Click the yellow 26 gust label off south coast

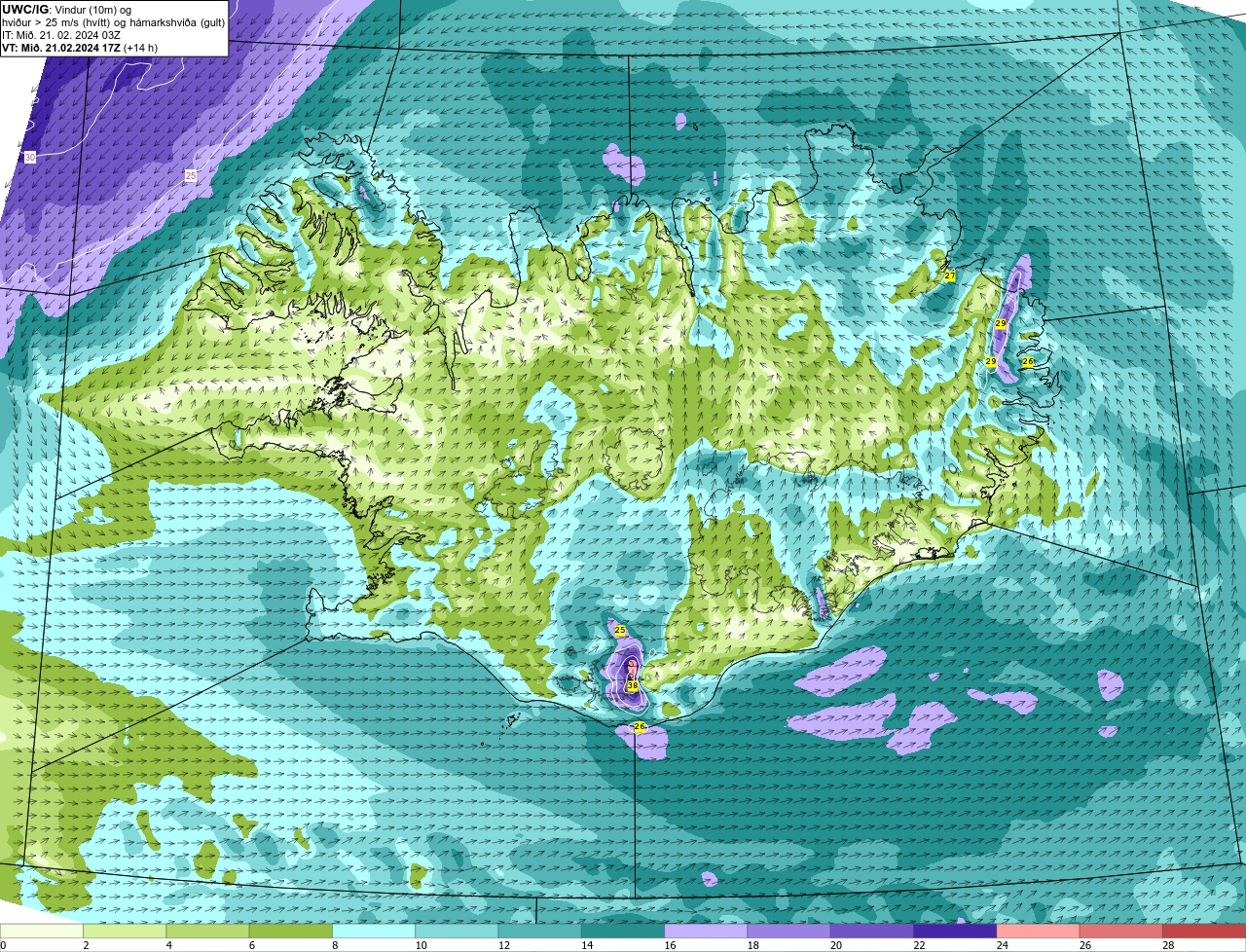coord(640,726)
